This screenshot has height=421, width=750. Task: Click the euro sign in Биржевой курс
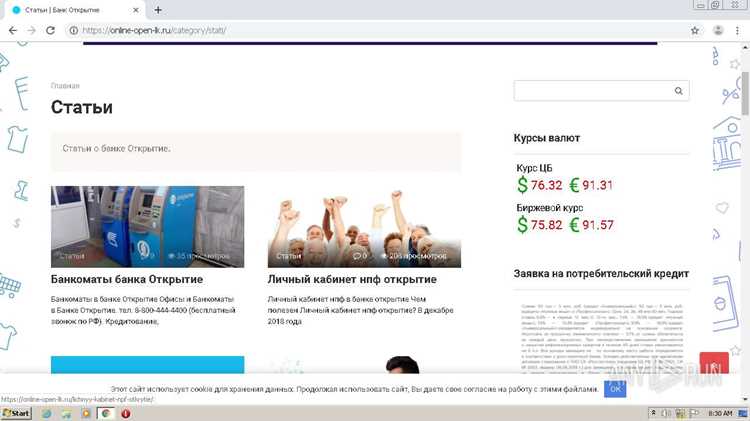click(x=574, y=224)
